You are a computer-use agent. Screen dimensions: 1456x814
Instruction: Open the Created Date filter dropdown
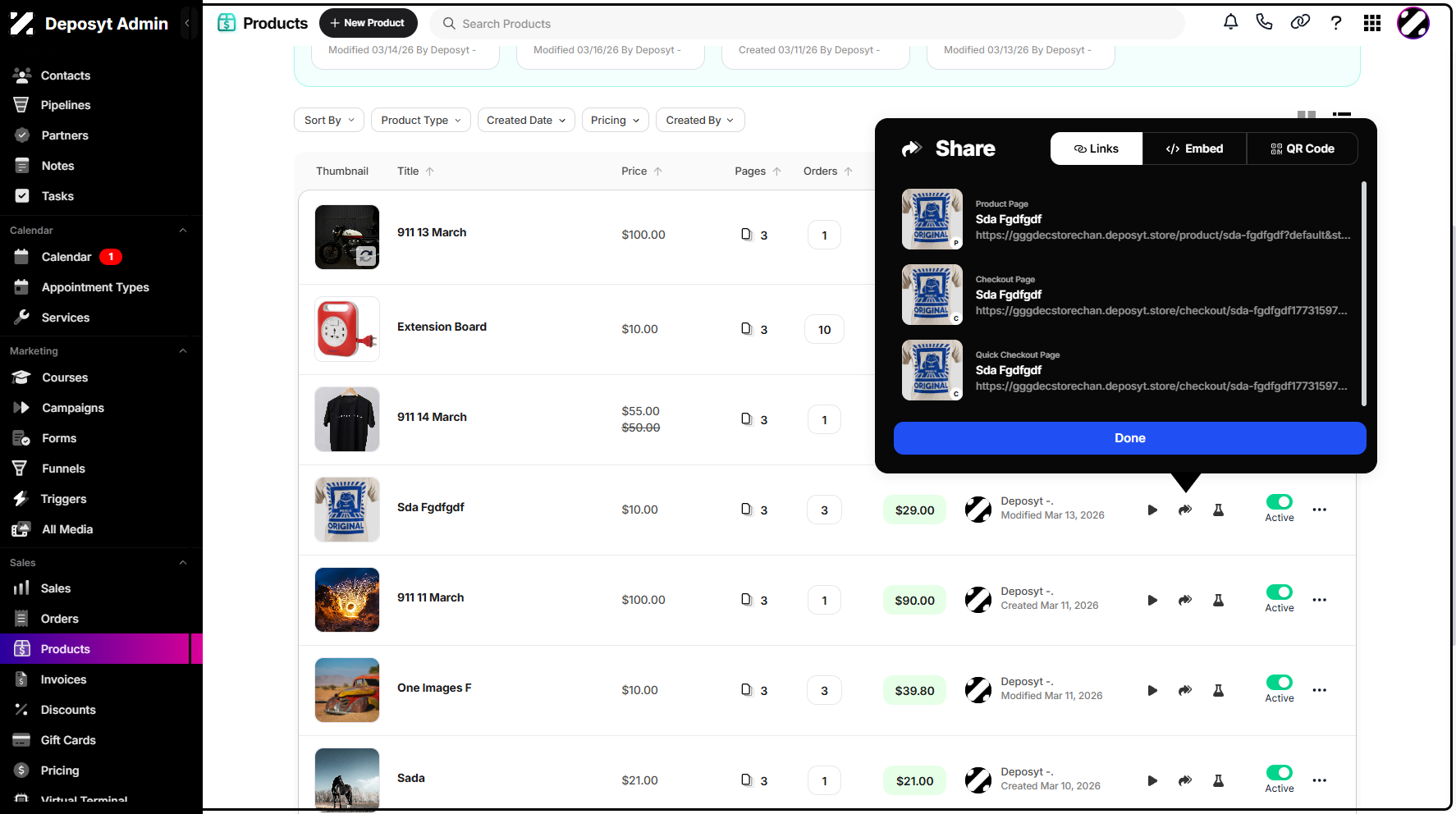526,120
